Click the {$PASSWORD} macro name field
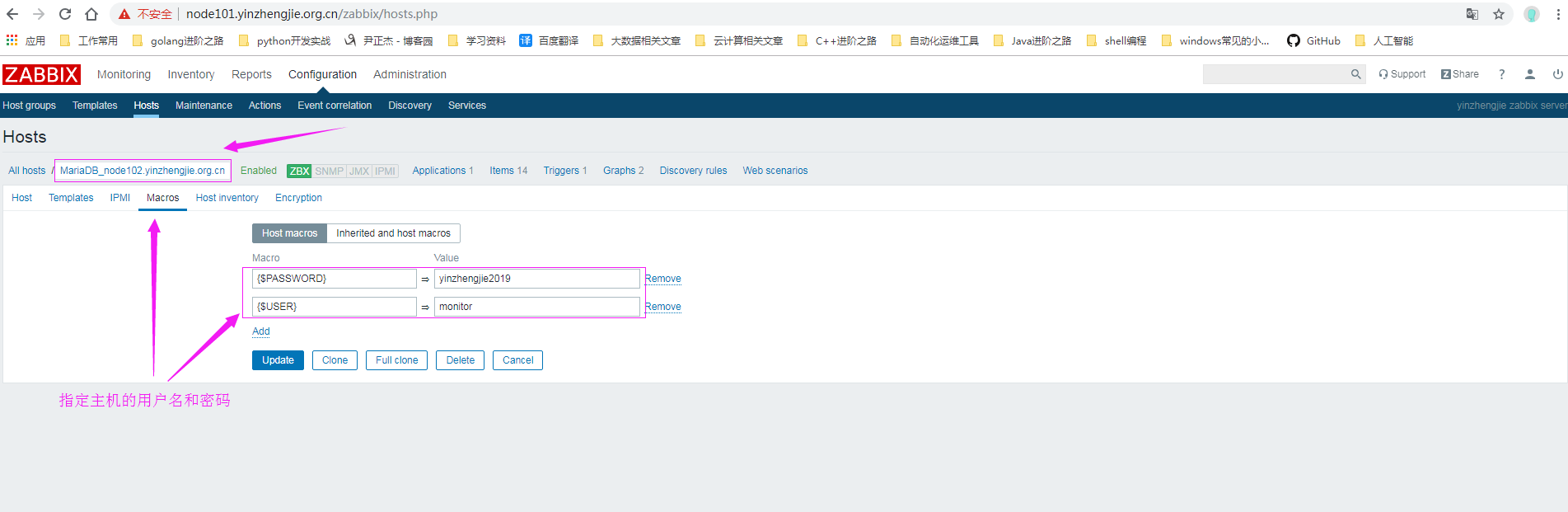The width and height of the screenshot is (1568, 512). coord(334,279)
